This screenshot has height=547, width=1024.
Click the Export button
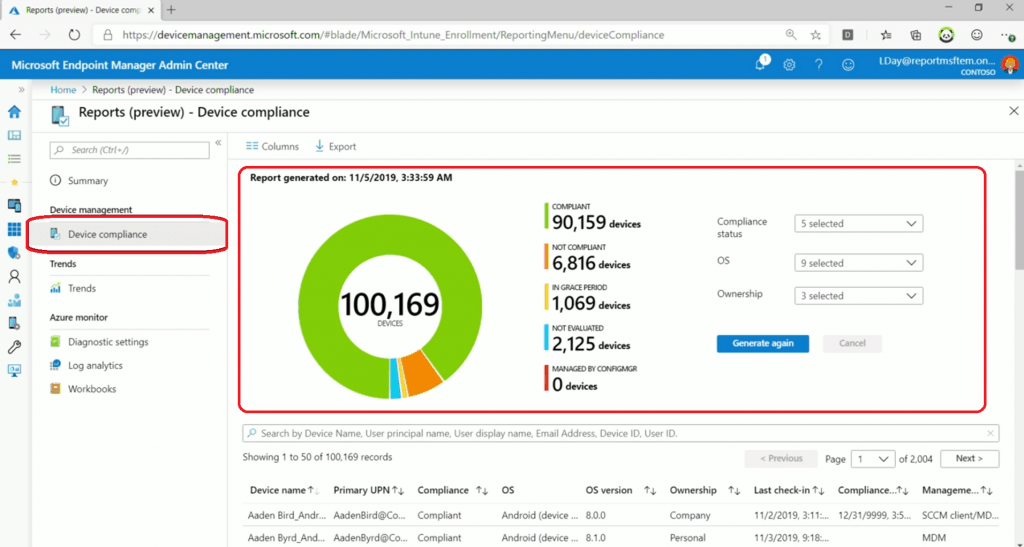[x=335, y=146]
